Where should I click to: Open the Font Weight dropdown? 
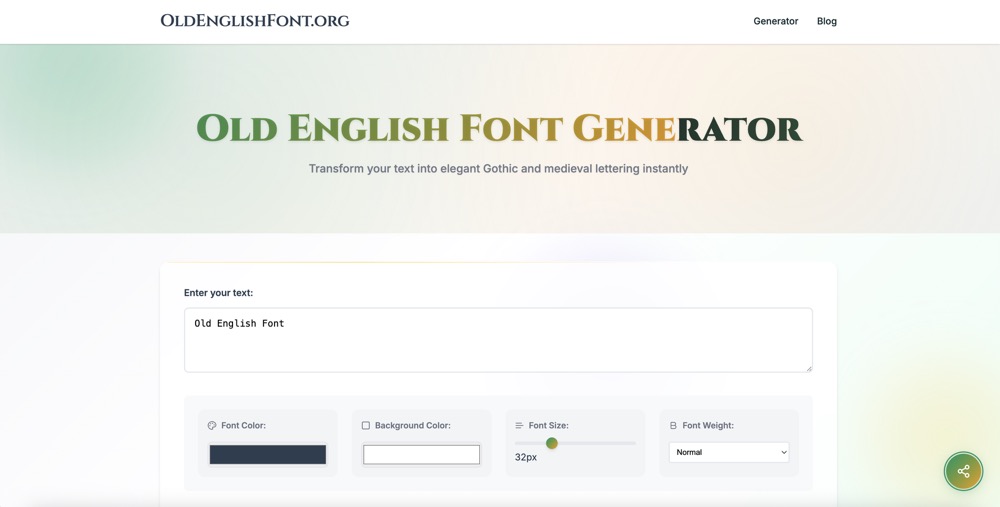click(728, 453)
